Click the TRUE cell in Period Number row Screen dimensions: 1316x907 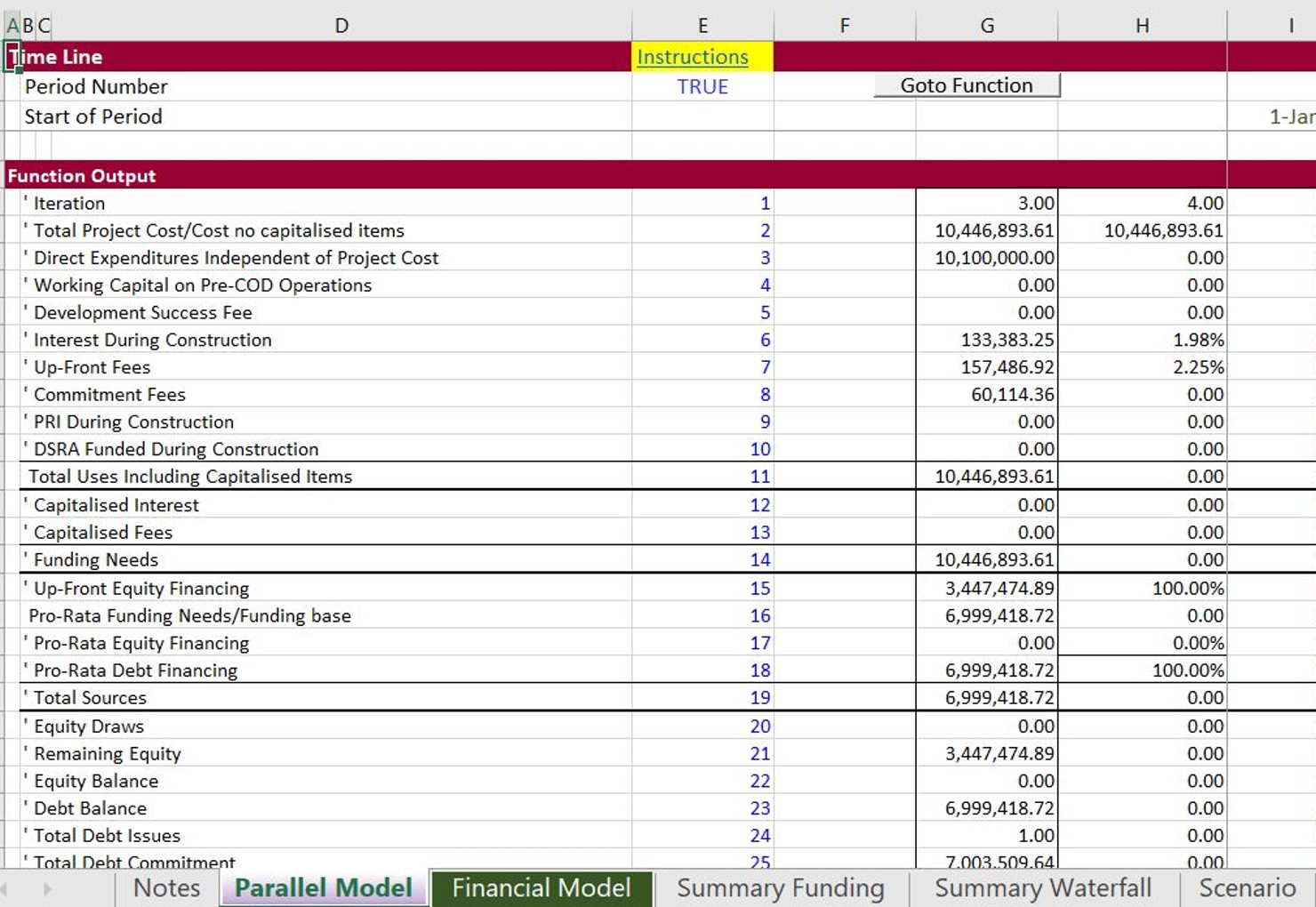[702, 86]
